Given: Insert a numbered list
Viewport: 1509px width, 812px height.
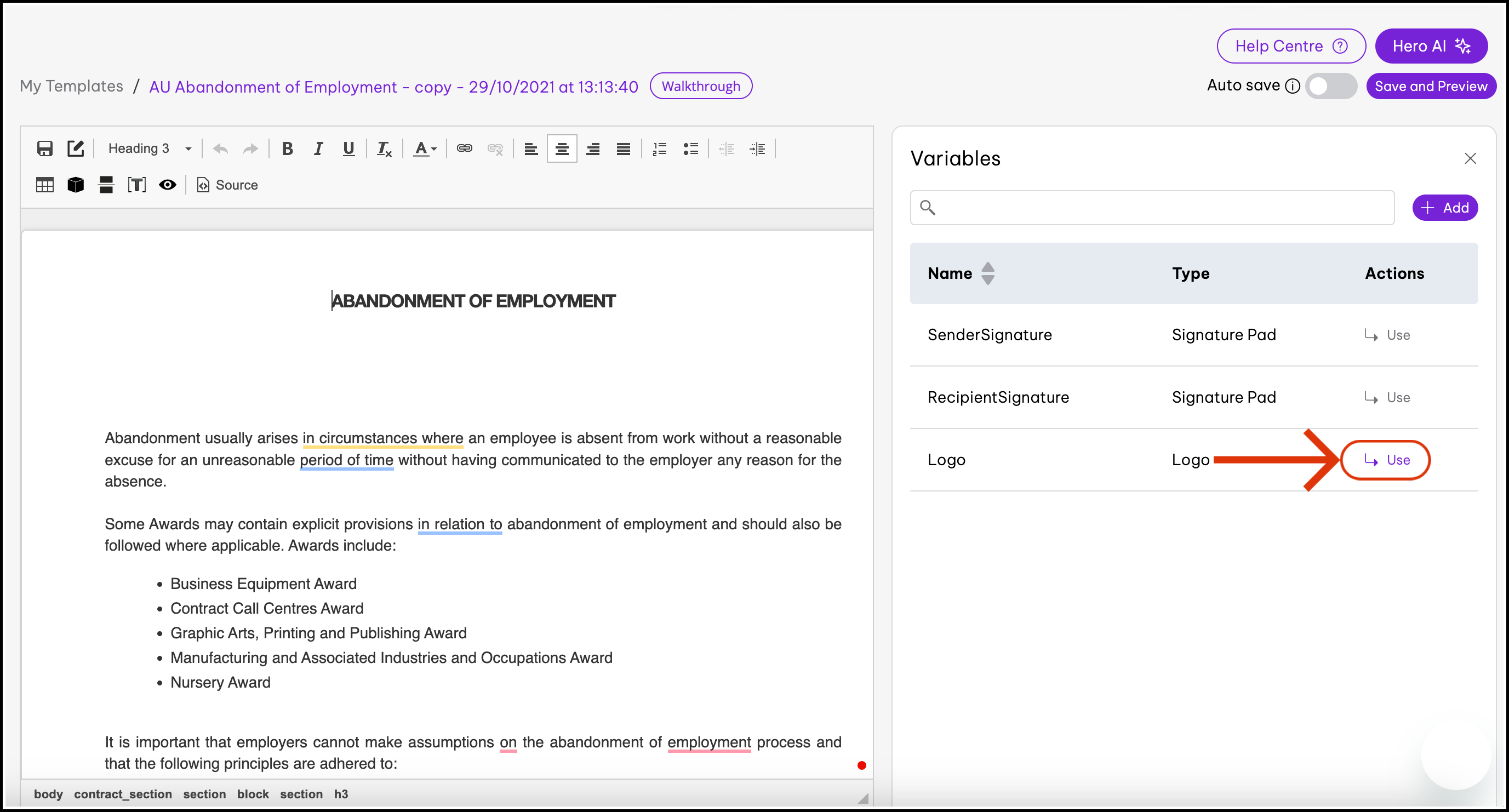Looking at the screenshot, I should (x=660, y=149).
